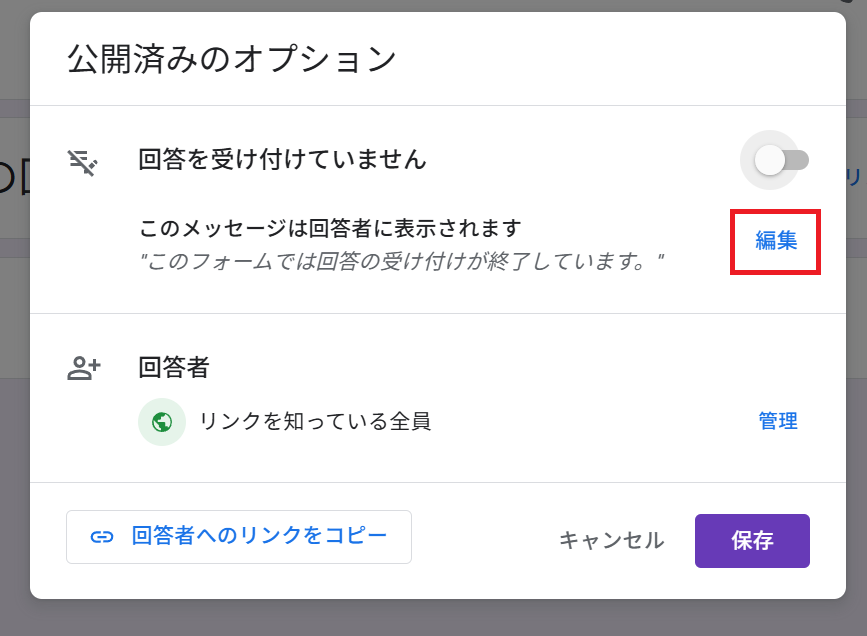Viewport: 867px width, 636px height.
Task: Save changes with the 保存 button
Action: (752, 541)
